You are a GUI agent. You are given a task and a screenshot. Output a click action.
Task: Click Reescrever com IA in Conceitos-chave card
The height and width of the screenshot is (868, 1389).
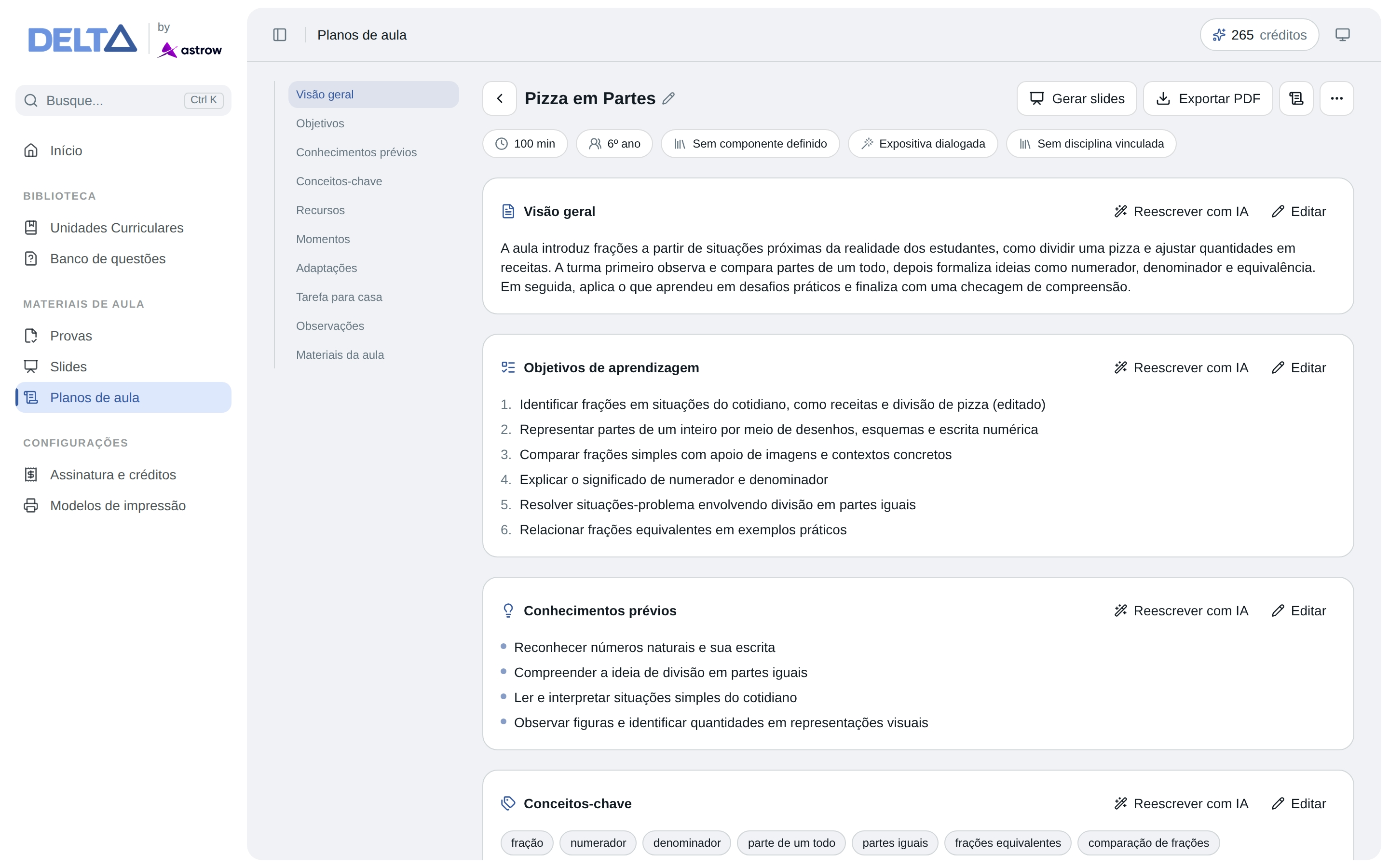coord(1181,804)
